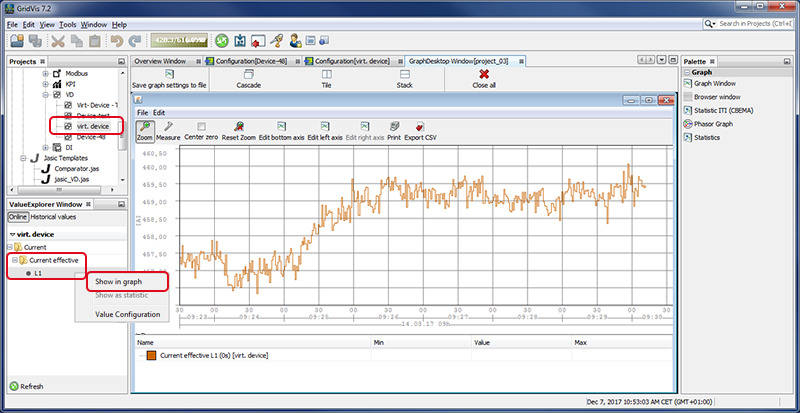The height and width of the screenshot is (413, 800).
Task: Expand the DI node in Projects tree
Action: (x=45, y=147)
